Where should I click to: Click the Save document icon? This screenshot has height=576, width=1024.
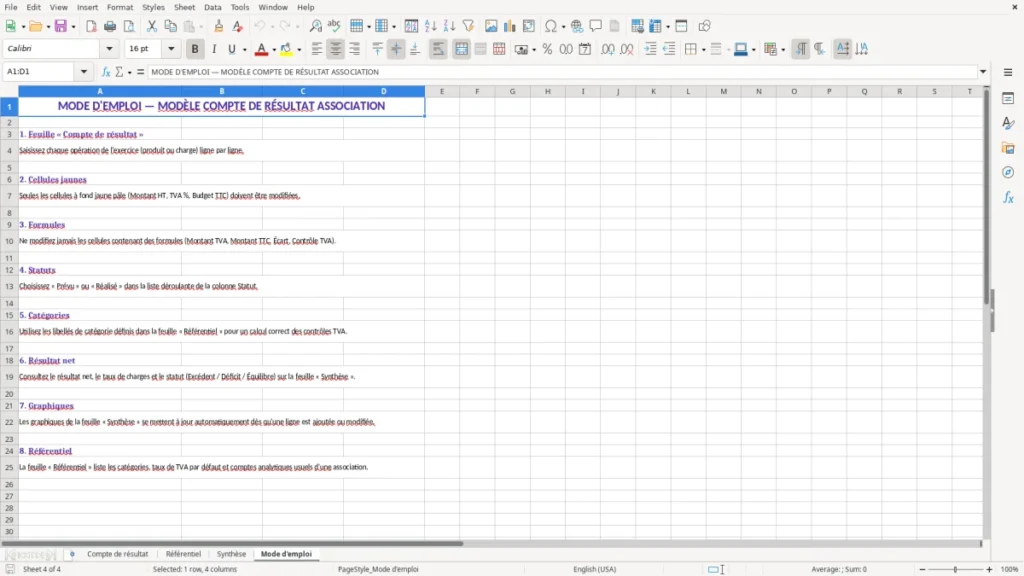pos(61,26)
